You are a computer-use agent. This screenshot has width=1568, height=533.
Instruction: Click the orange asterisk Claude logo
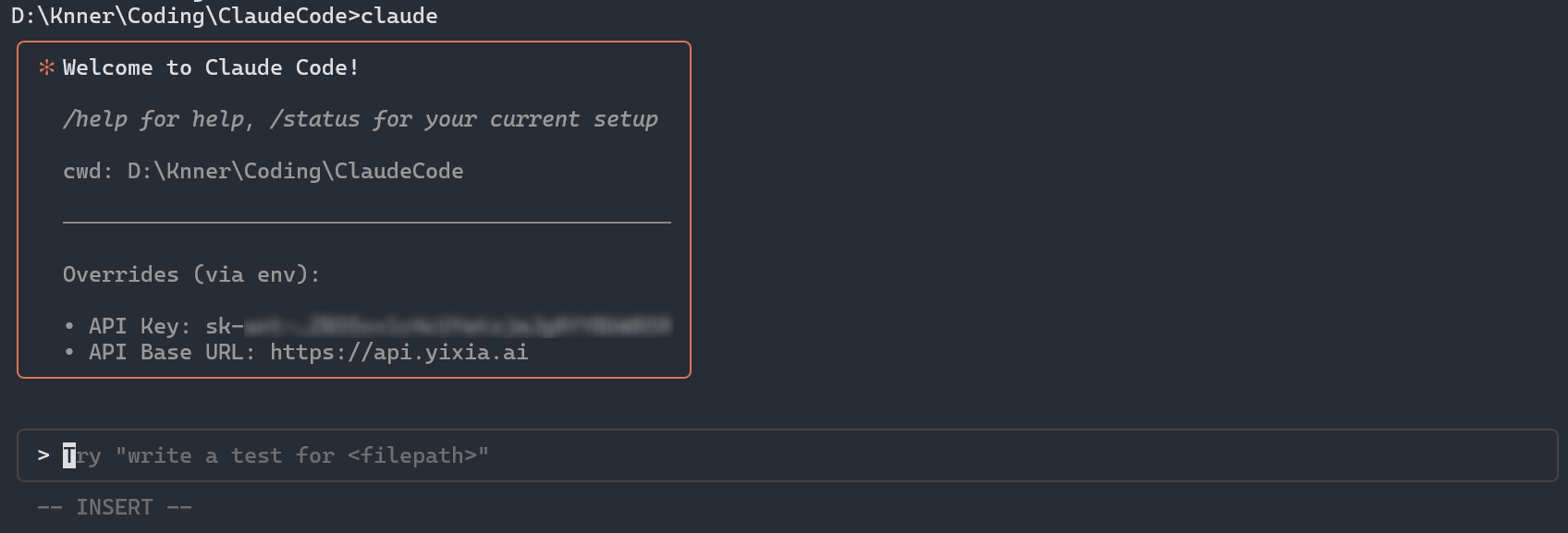(x=46, y=68)
